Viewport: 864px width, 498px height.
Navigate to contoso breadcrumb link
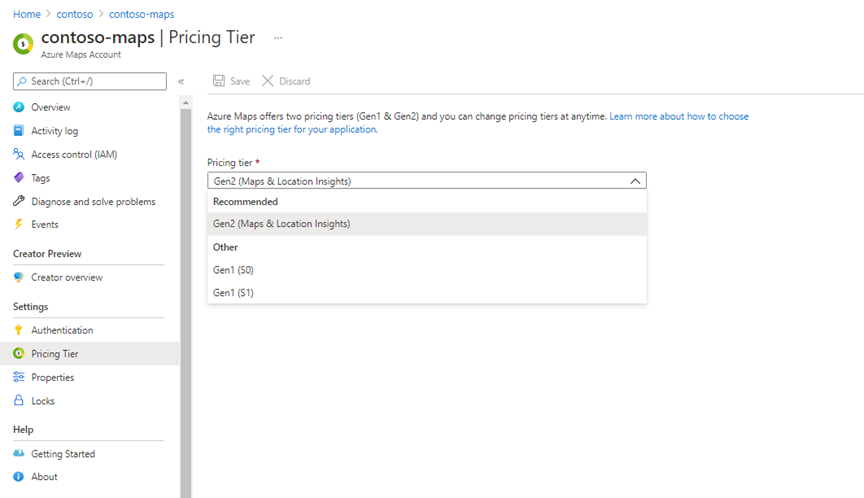click(x=73, y=14)
